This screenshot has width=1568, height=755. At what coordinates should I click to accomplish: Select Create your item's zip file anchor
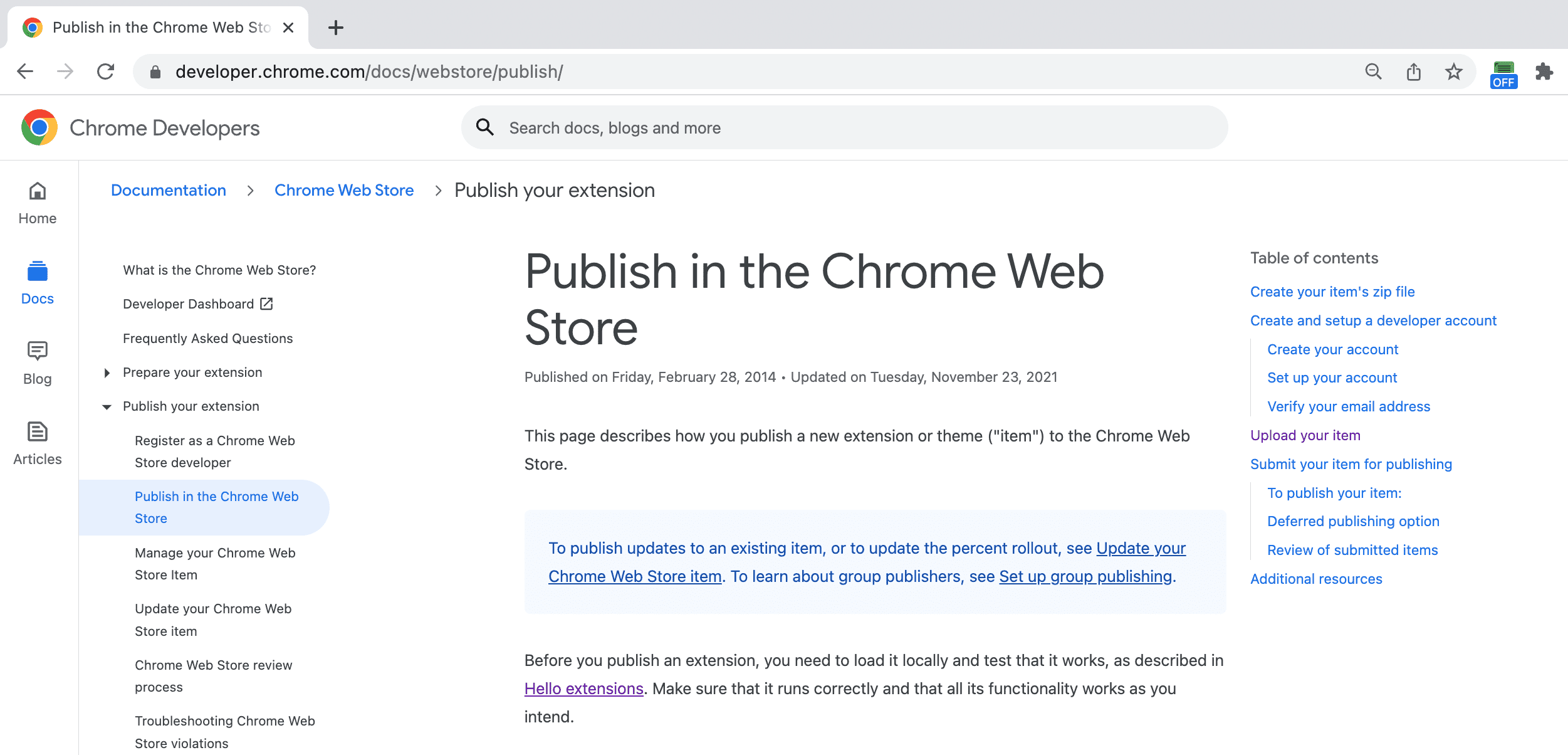coord(1332,291)
